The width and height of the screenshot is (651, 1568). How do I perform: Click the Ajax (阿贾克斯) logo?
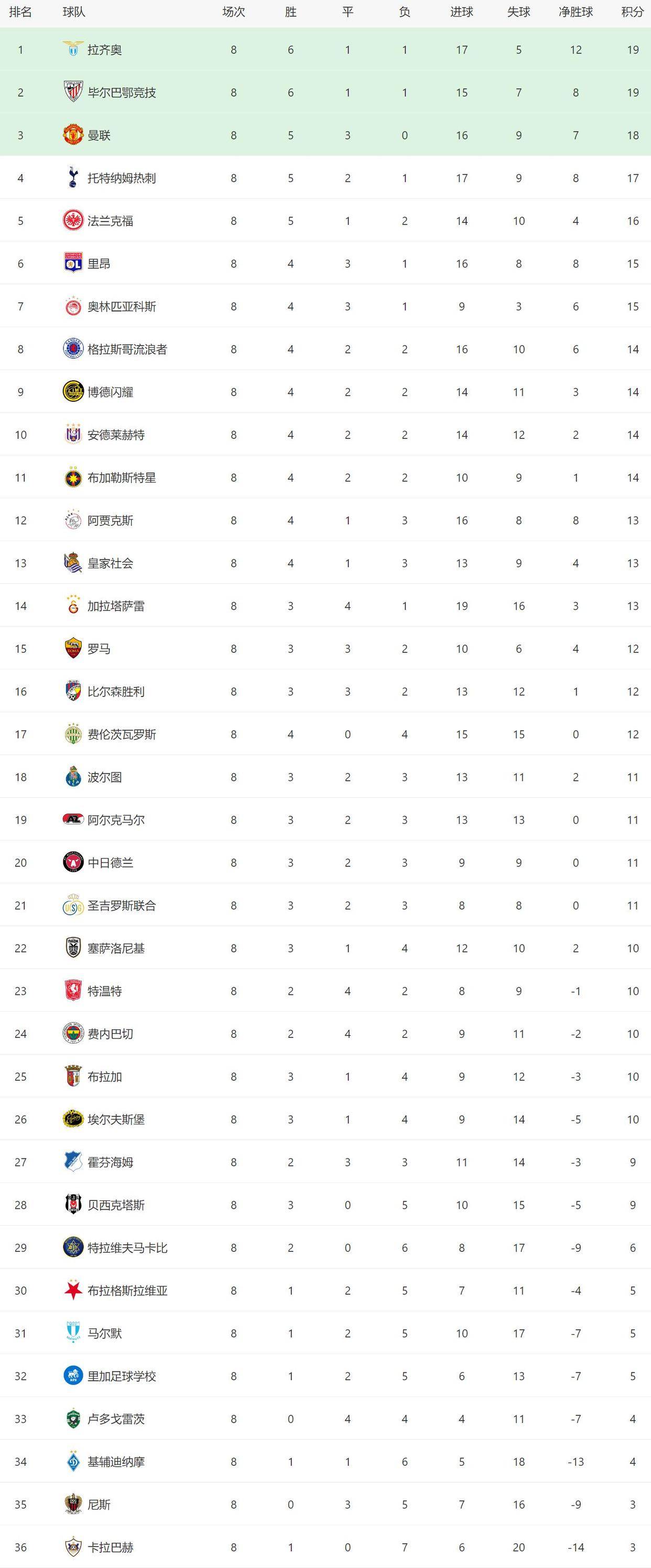click(x=73, y=520)
